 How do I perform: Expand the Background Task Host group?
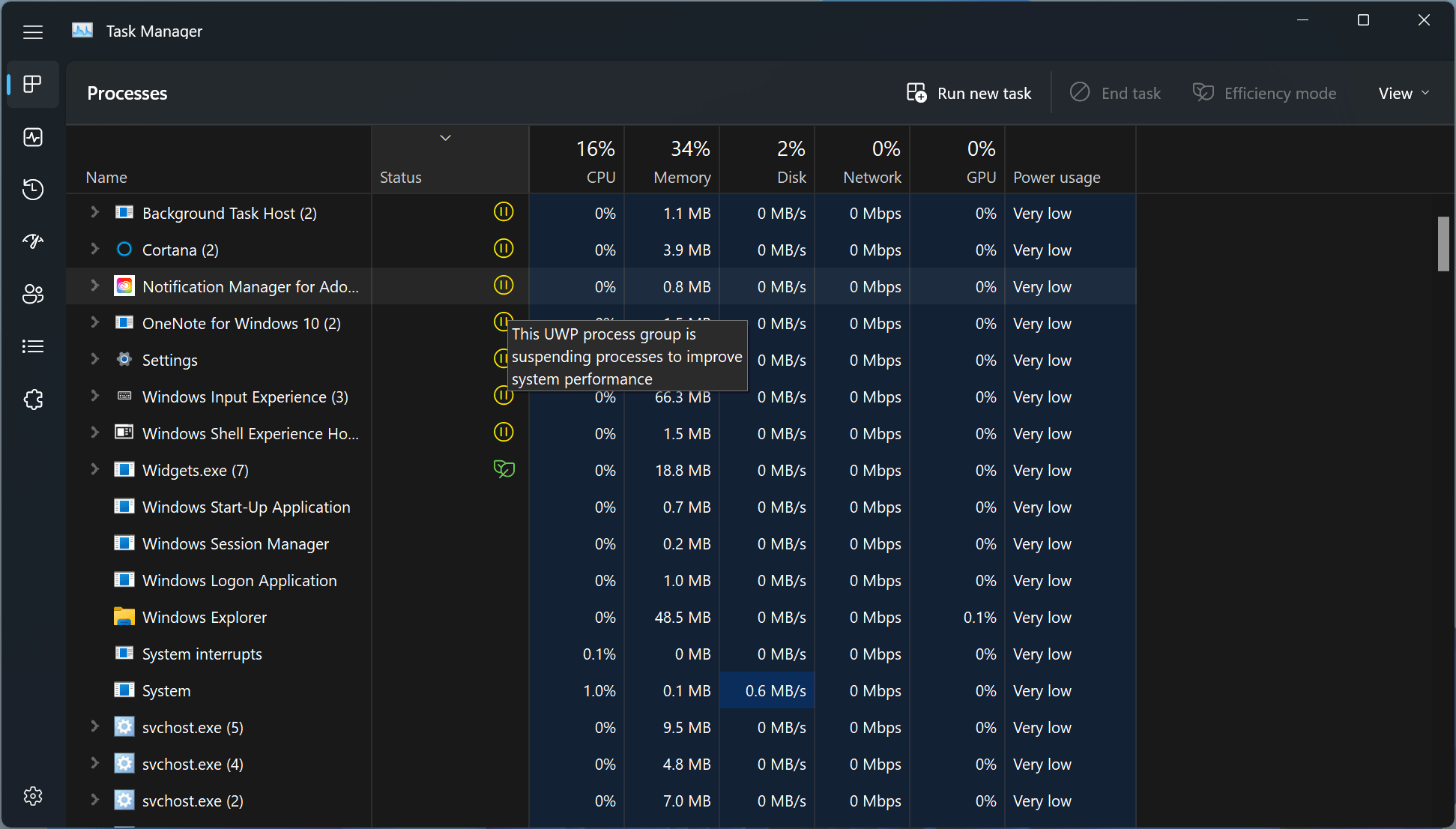click(x=95, y=213)
